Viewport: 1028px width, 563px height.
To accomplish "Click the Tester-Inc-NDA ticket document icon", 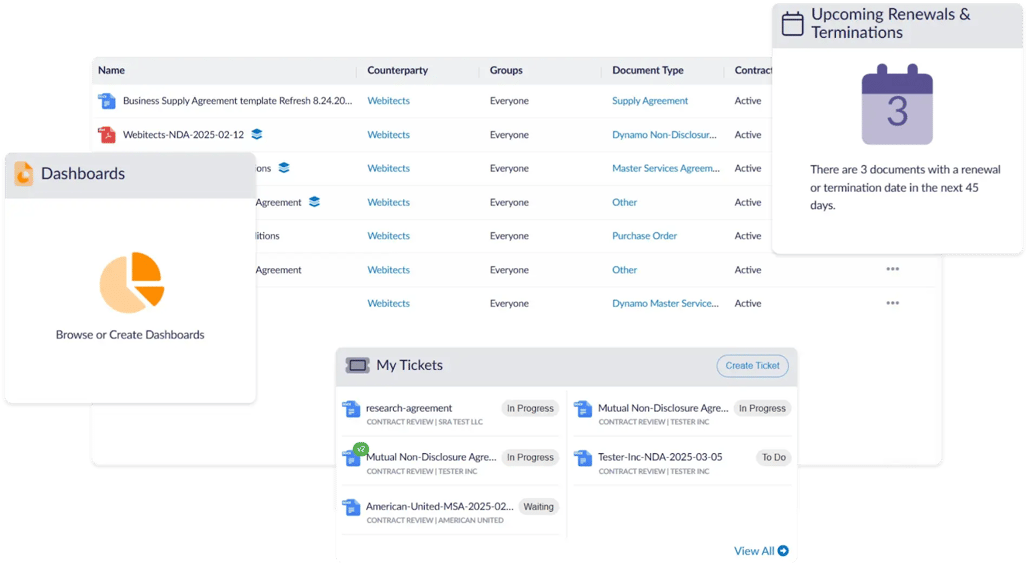I will (583, 457).
